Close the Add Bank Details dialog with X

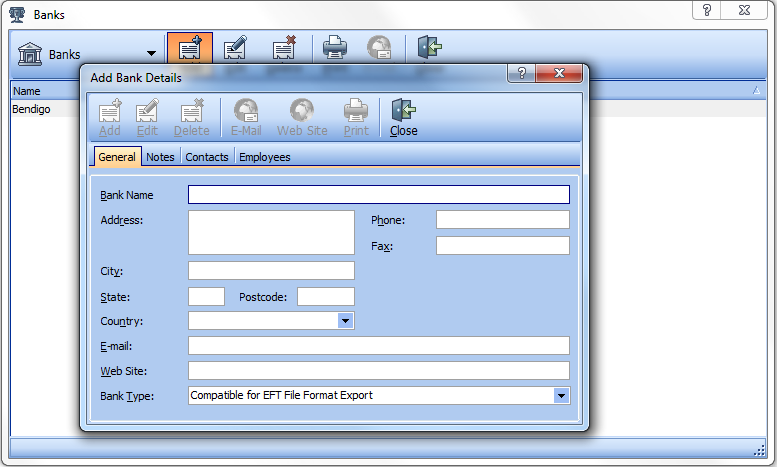pyautogui.click(x=559, y=73)
